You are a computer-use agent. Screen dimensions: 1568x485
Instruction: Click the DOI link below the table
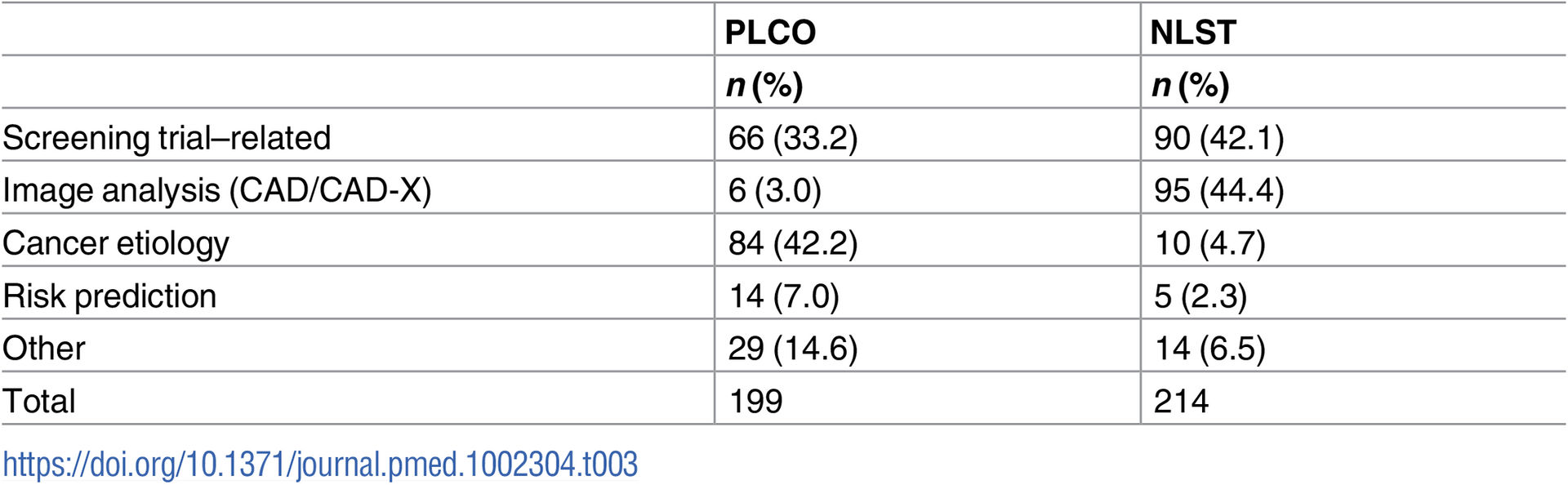(x=320, y=465)
